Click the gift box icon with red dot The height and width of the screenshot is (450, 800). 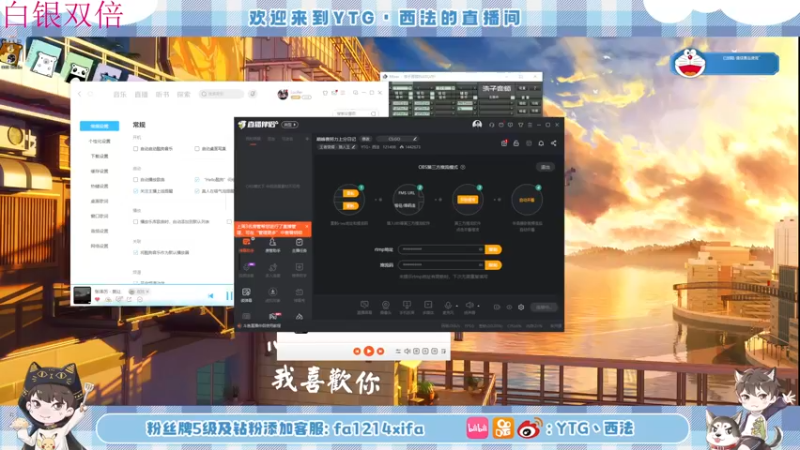tap(504, 143)
